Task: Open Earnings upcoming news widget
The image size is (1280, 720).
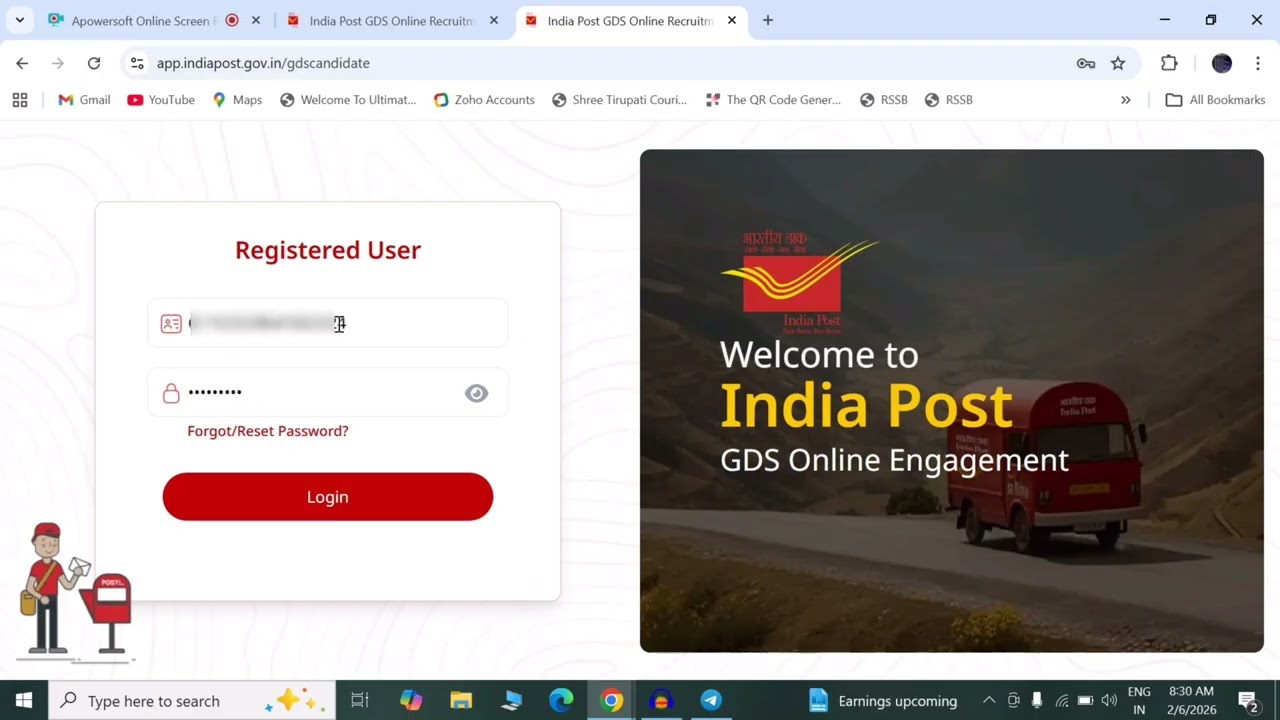Action: 883,701
